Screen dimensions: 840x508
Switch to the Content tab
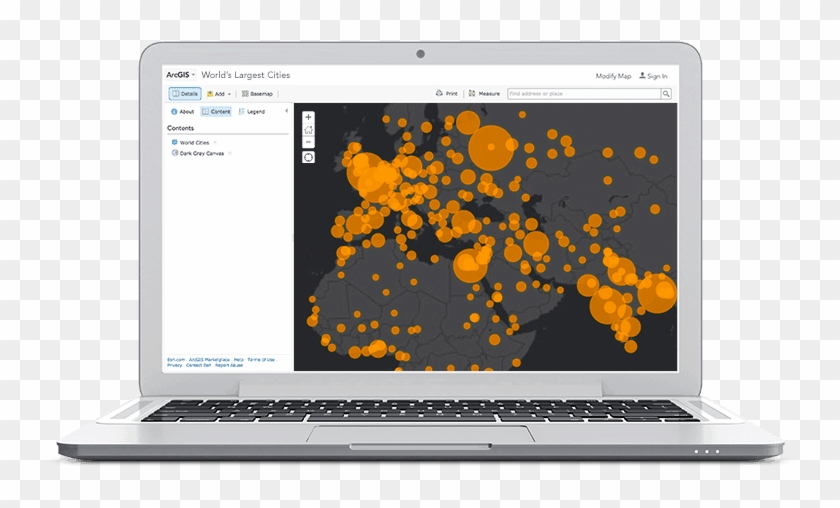tap(216, 111)
